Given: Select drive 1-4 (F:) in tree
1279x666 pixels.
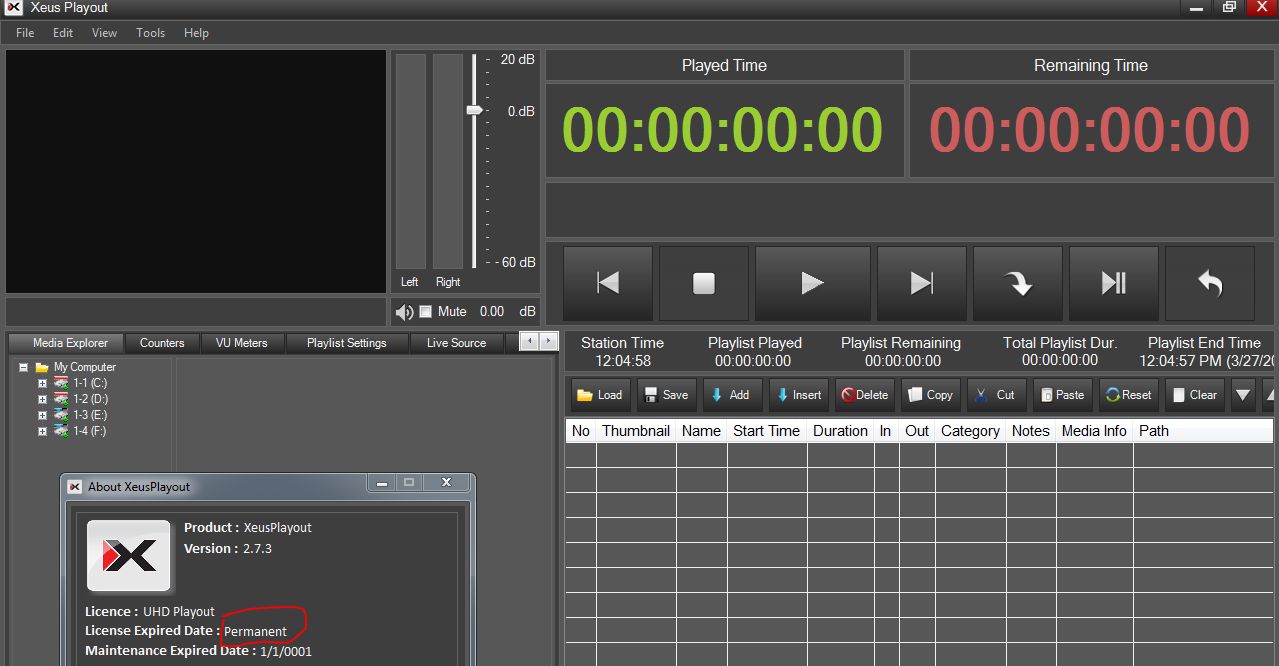Looking at the screenshot, I should (x=90, y=431).
